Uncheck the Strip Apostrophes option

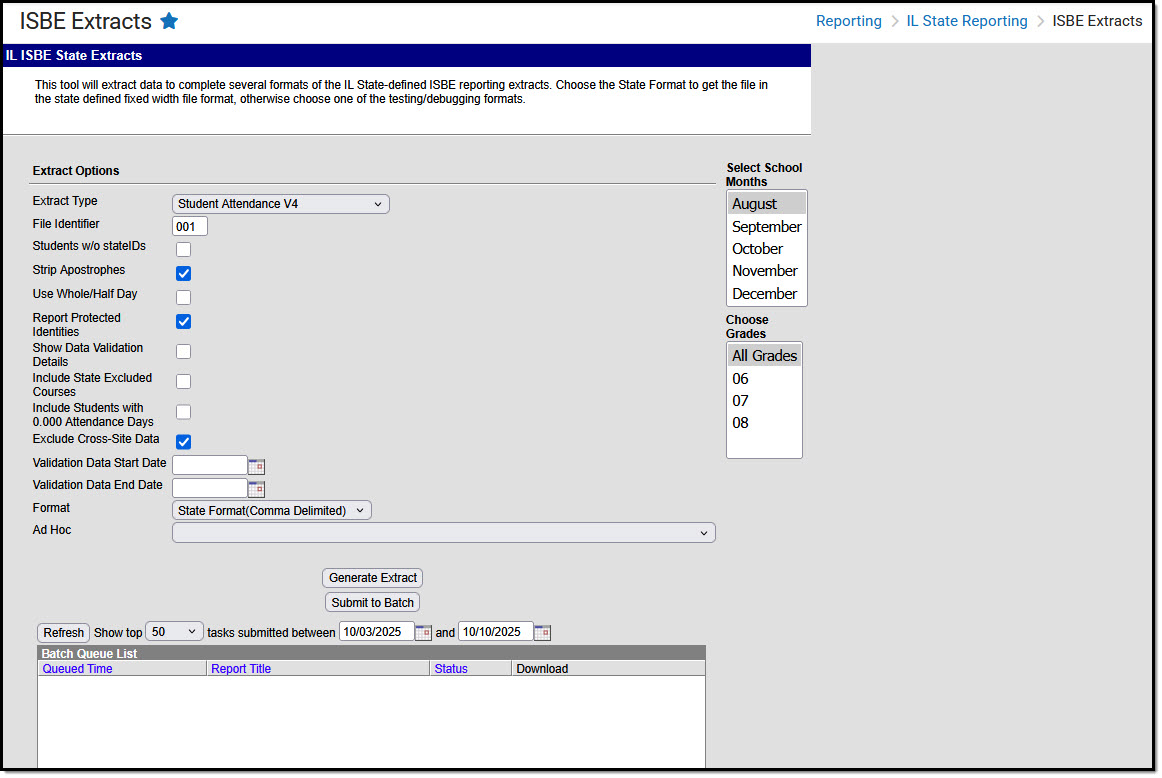point(183,273)
